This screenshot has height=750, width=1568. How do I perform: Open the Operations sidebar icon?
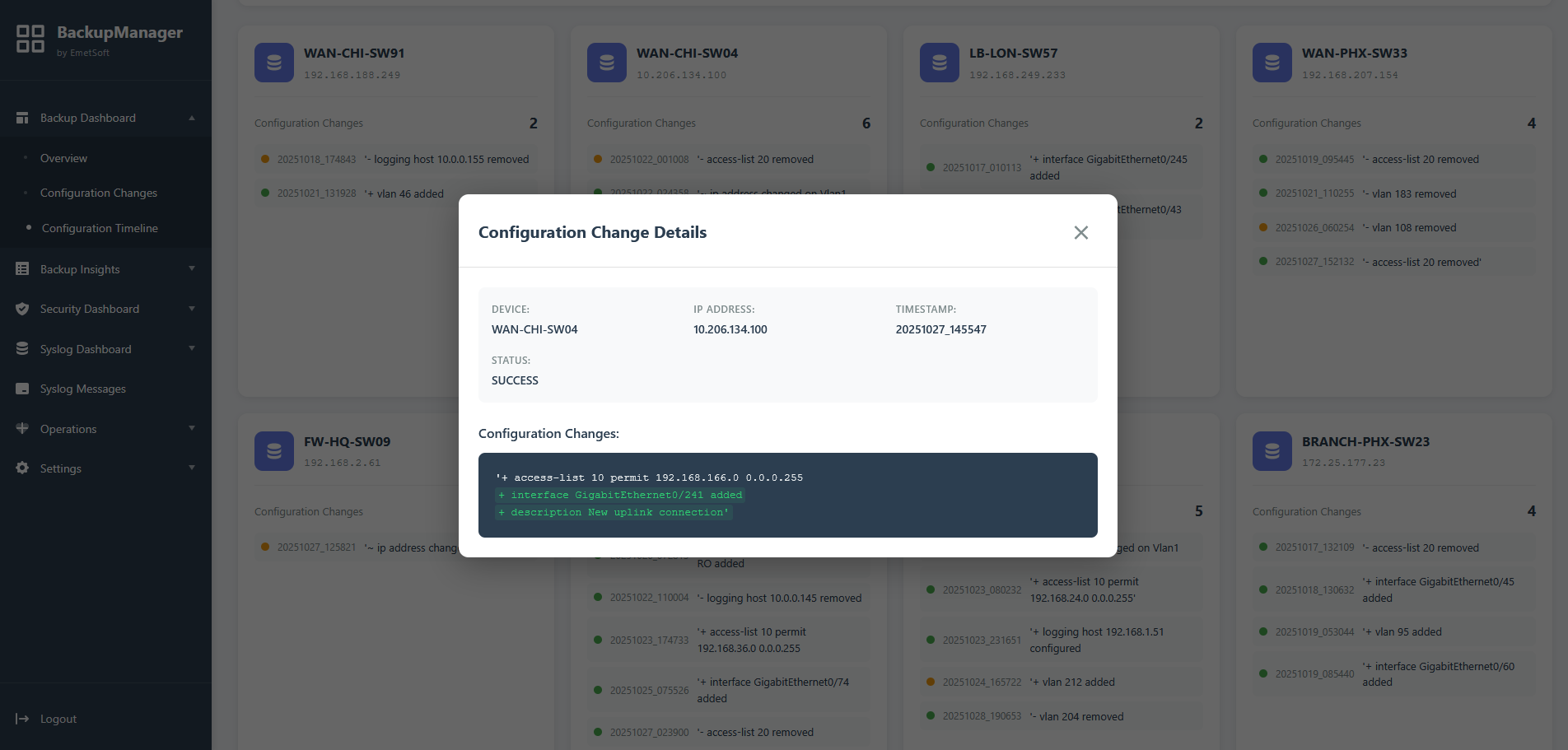(22, 428)
